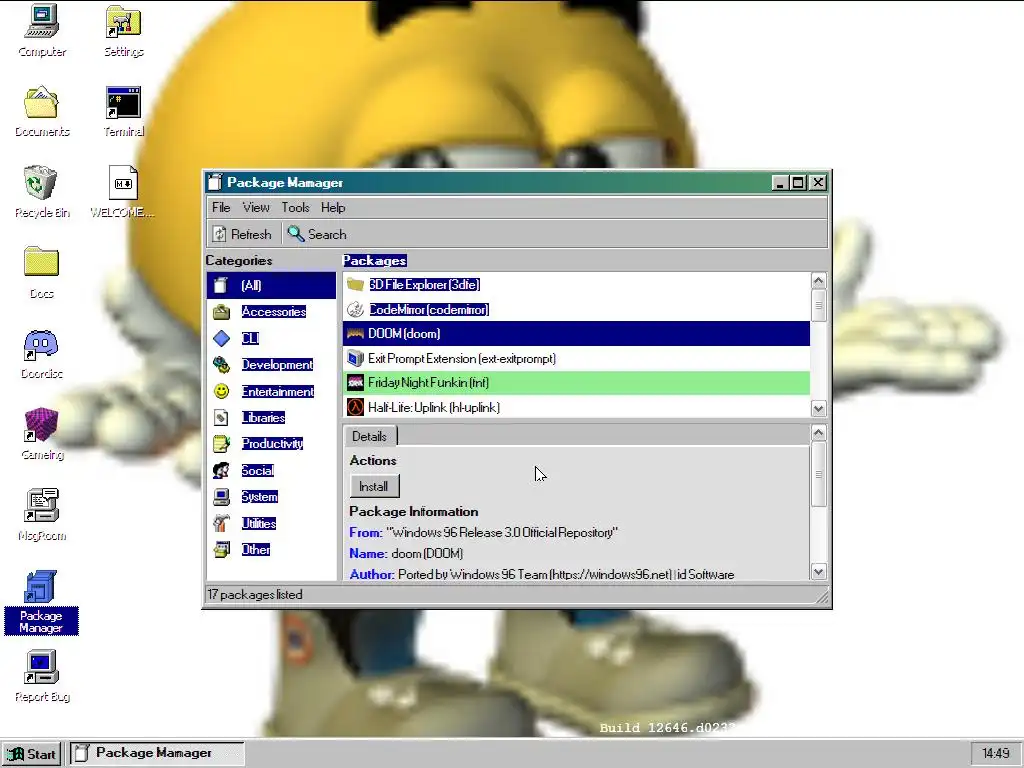Select the Accessories category
1024x768 pixels.
pos(272,312)
